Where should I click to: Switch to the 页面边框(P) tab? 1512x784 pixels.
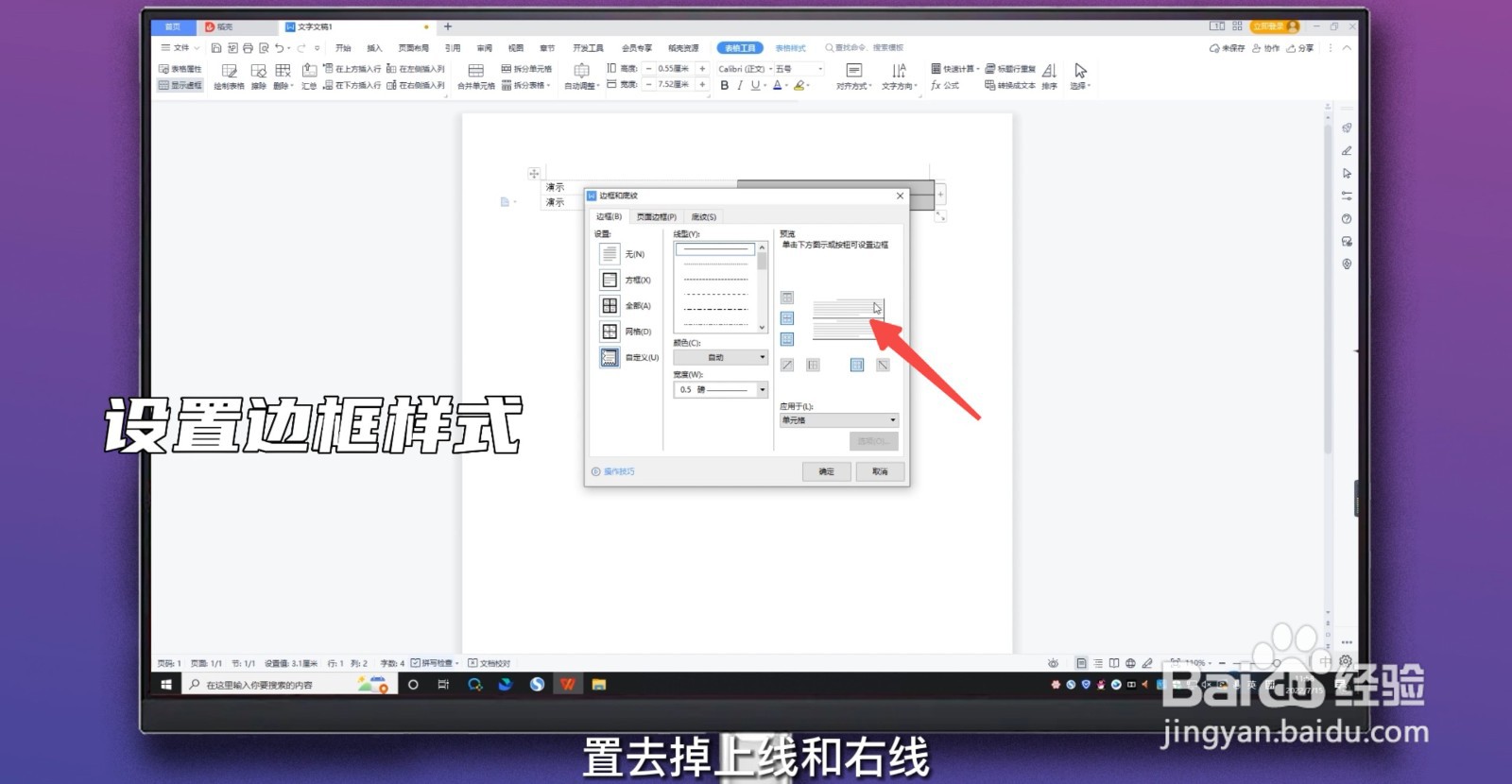click(x=656, y=217)
